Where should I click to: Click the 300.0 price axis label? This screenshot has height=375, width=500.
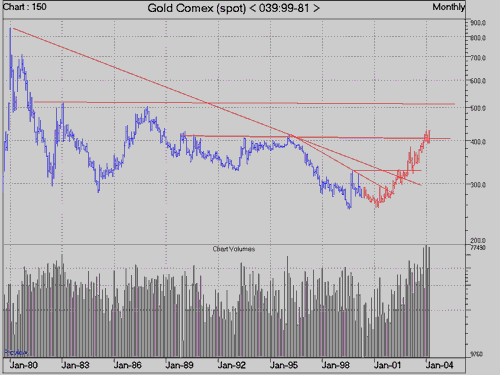click(478, 184)
